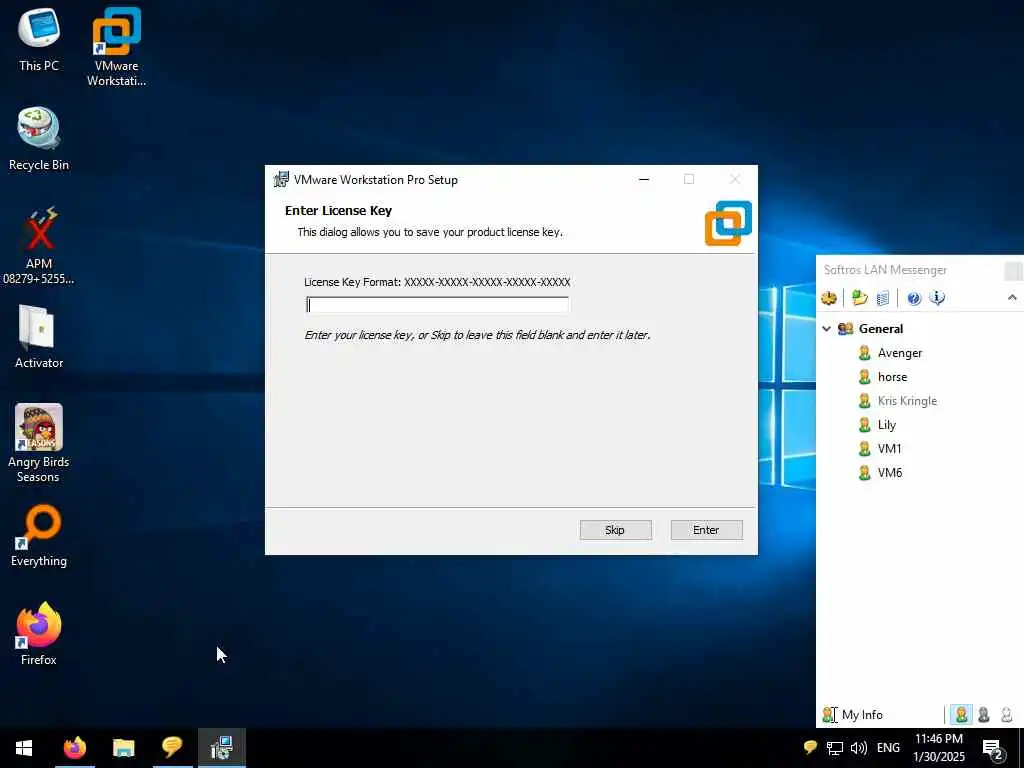This screenshot has width=1024, height=768.
Task: Select VMware Workstation desktop shortcut
Action: coord(116,47)
